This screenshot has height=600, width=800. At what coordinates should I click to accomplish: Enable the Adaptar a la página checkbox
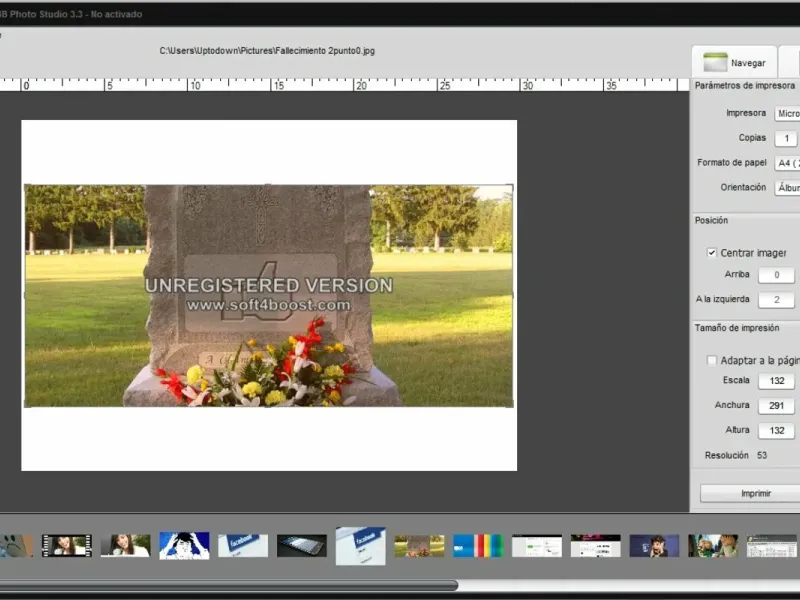(712, 360)
